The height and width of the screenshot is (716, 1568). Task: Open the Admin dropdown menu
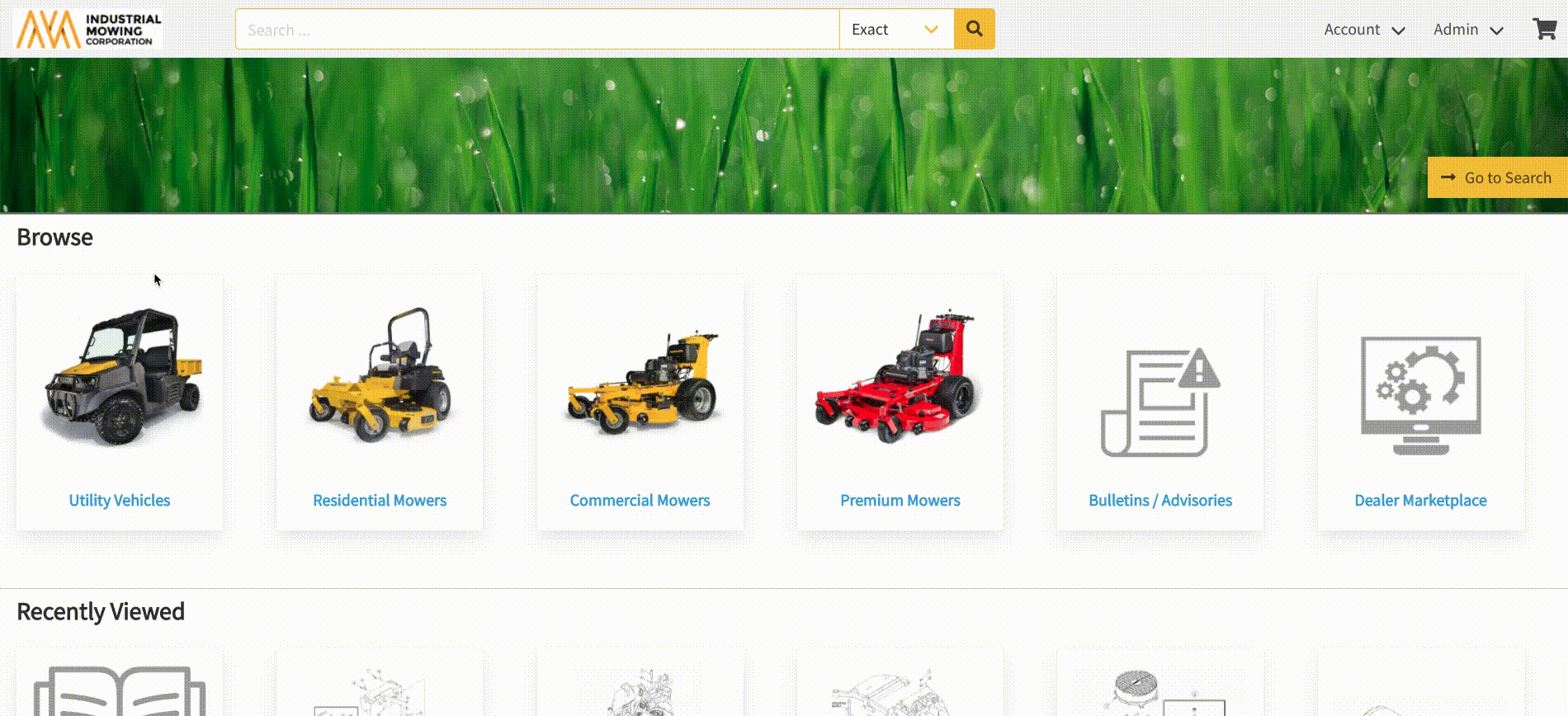coord(1467,30)
